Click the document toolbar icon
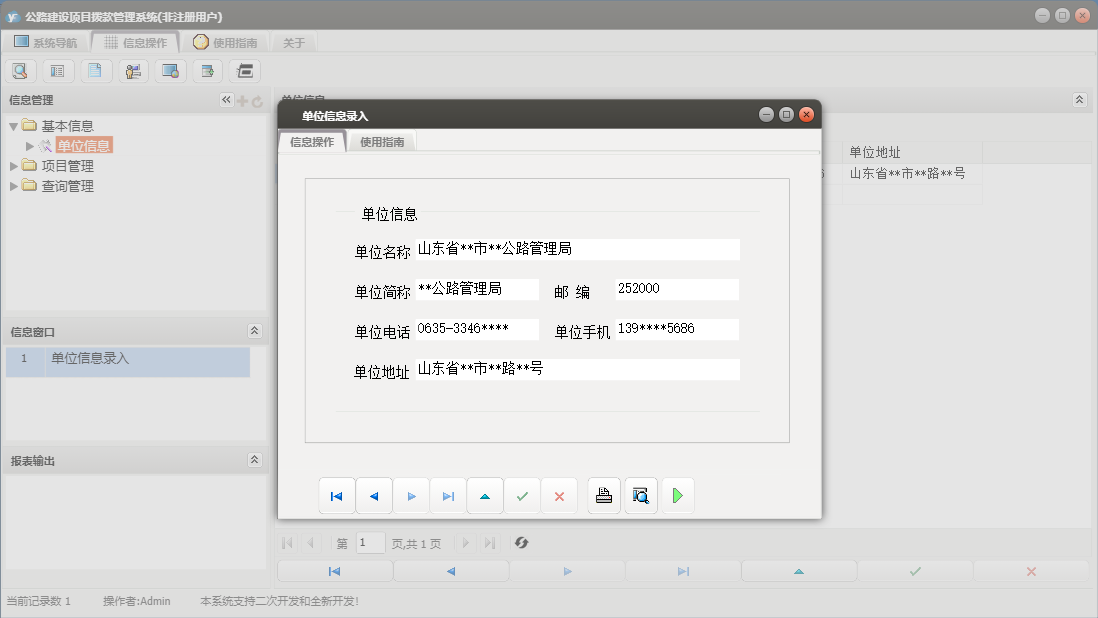 point(94,70)
